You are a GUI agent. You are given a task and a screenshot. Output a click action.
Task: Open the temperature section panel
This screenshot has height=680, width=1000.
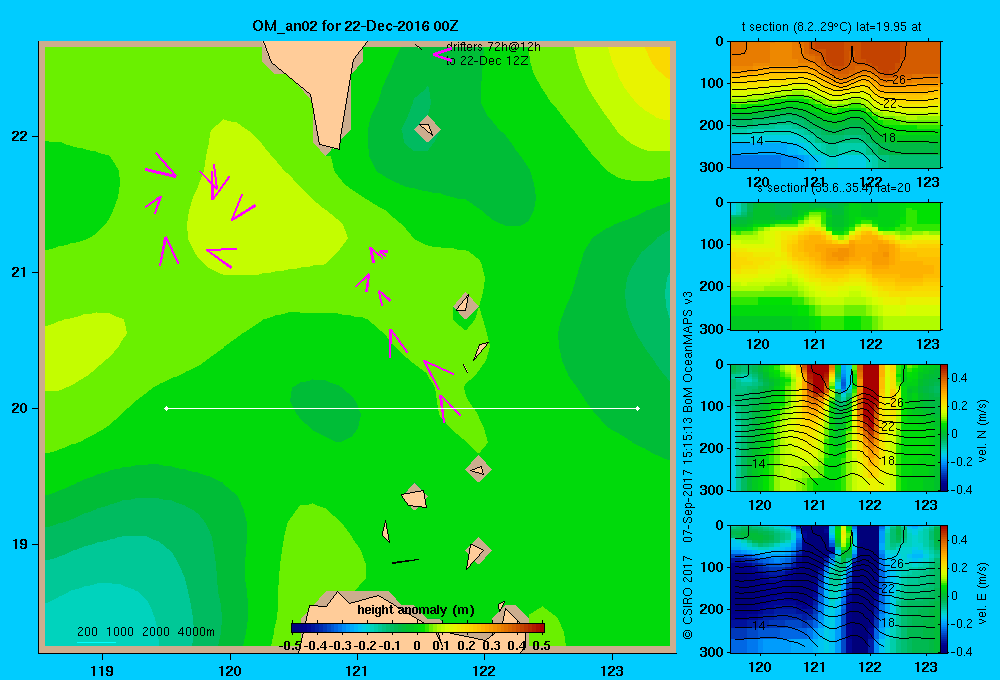coord(835,105)
